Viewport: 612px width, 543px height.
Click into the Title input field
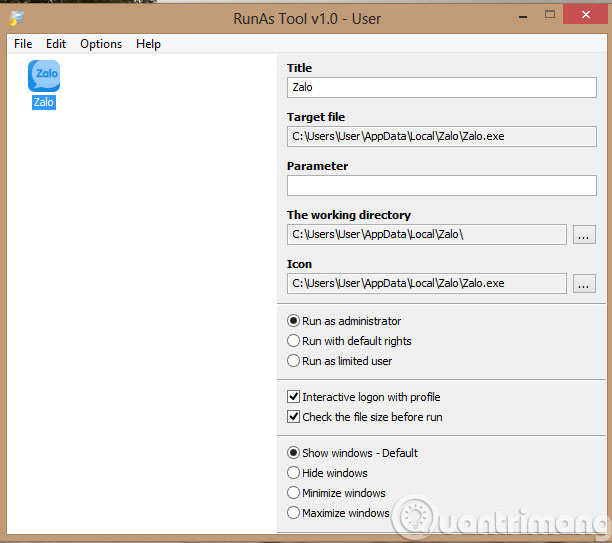(441, 87)
